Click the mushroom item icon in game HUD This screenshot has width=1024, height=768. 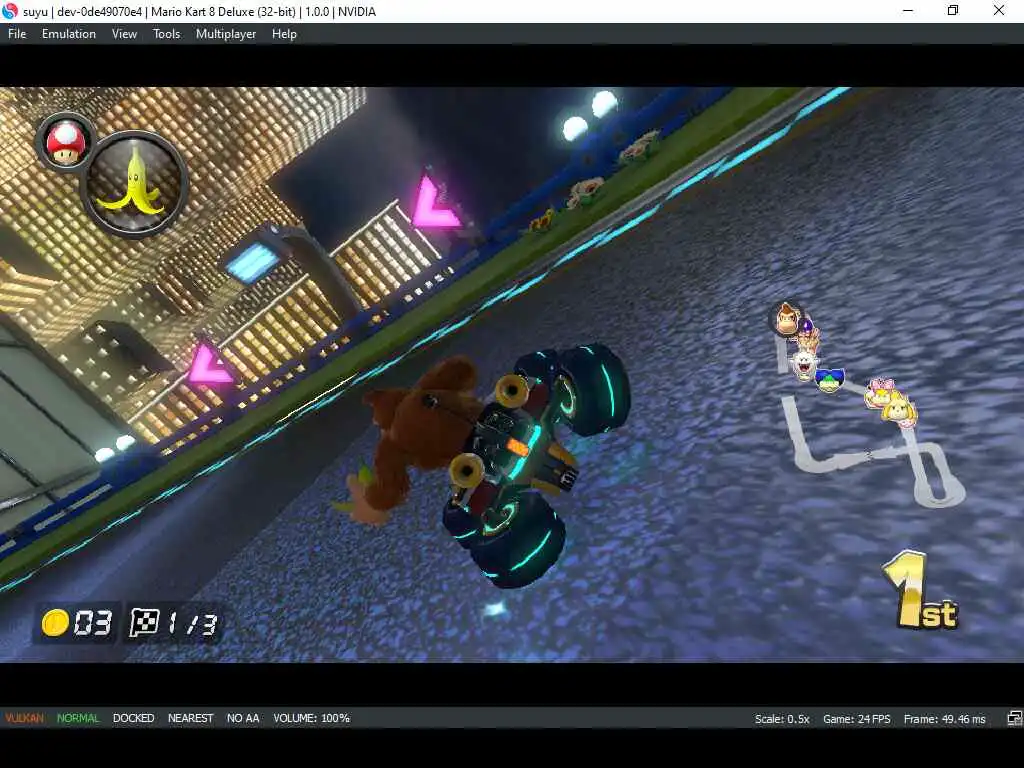coord(66,143)
